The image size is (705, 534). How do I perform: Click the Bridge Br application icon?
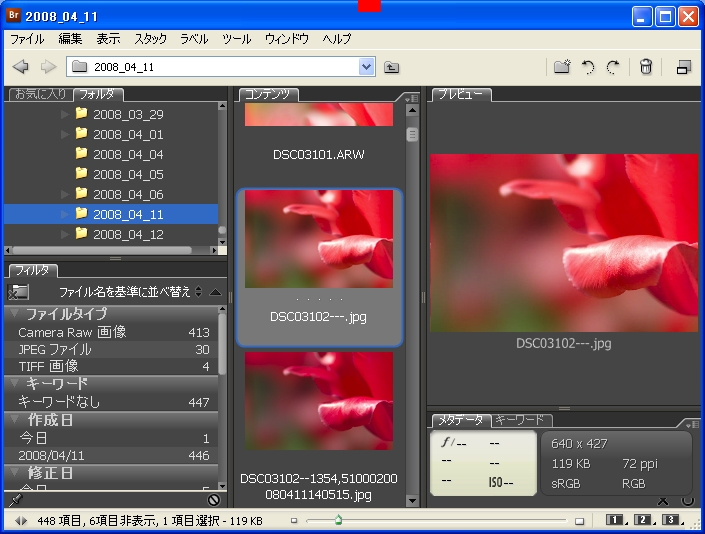click(x=14, y=15)
